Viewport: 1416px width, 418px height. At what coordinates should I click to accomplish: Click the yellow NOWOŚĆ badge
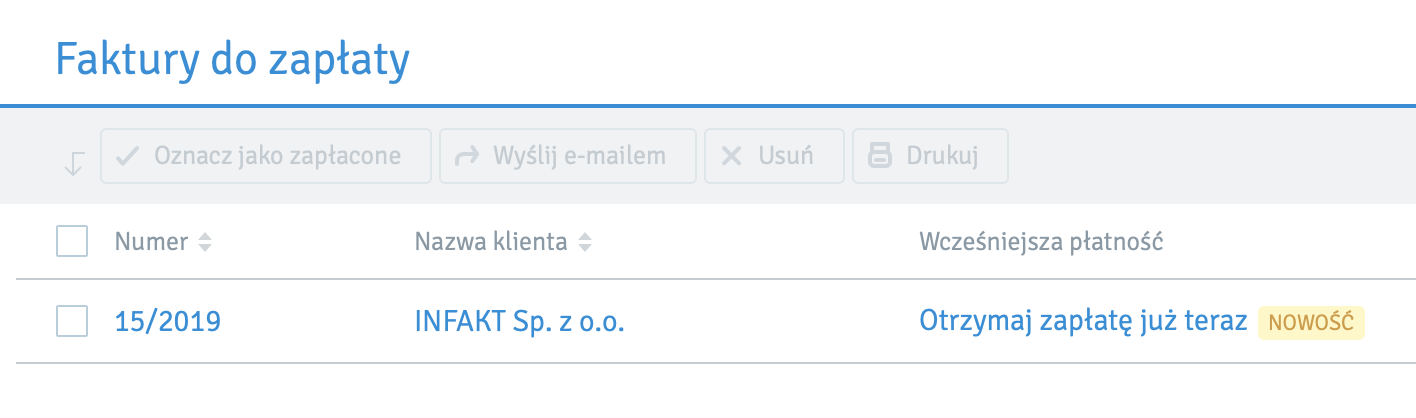1311,322
